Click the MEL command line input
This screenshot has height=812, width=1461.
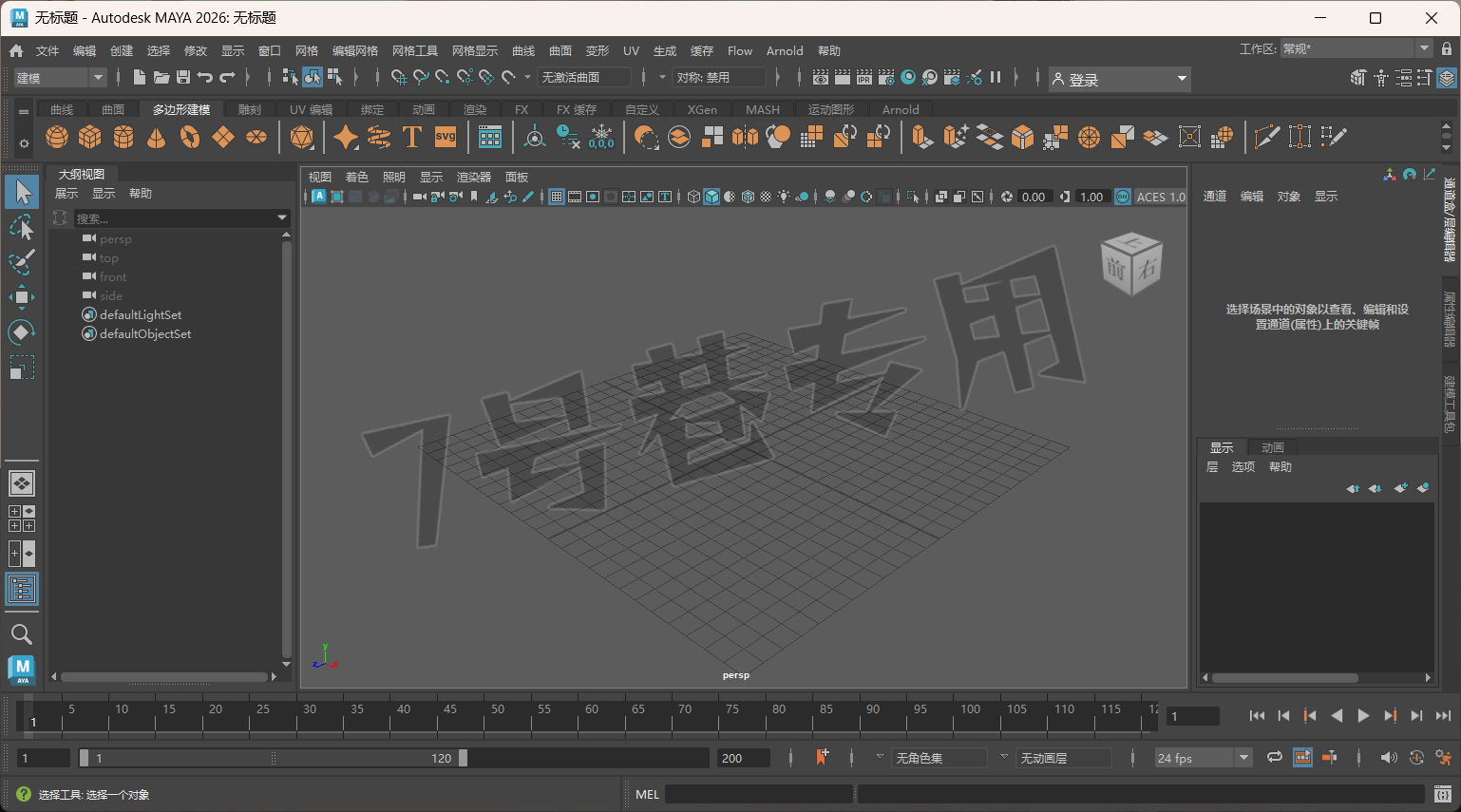759,794
